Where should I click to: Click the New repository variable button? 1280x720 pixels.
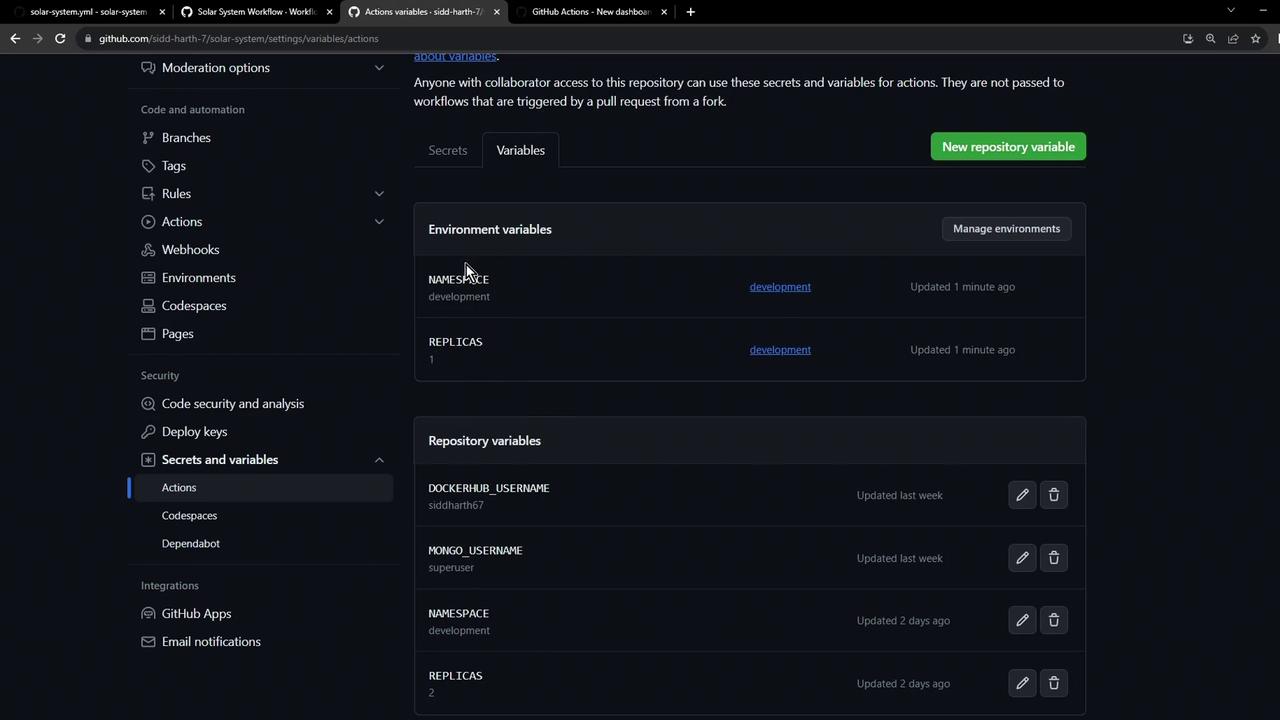pos(1008,147)
